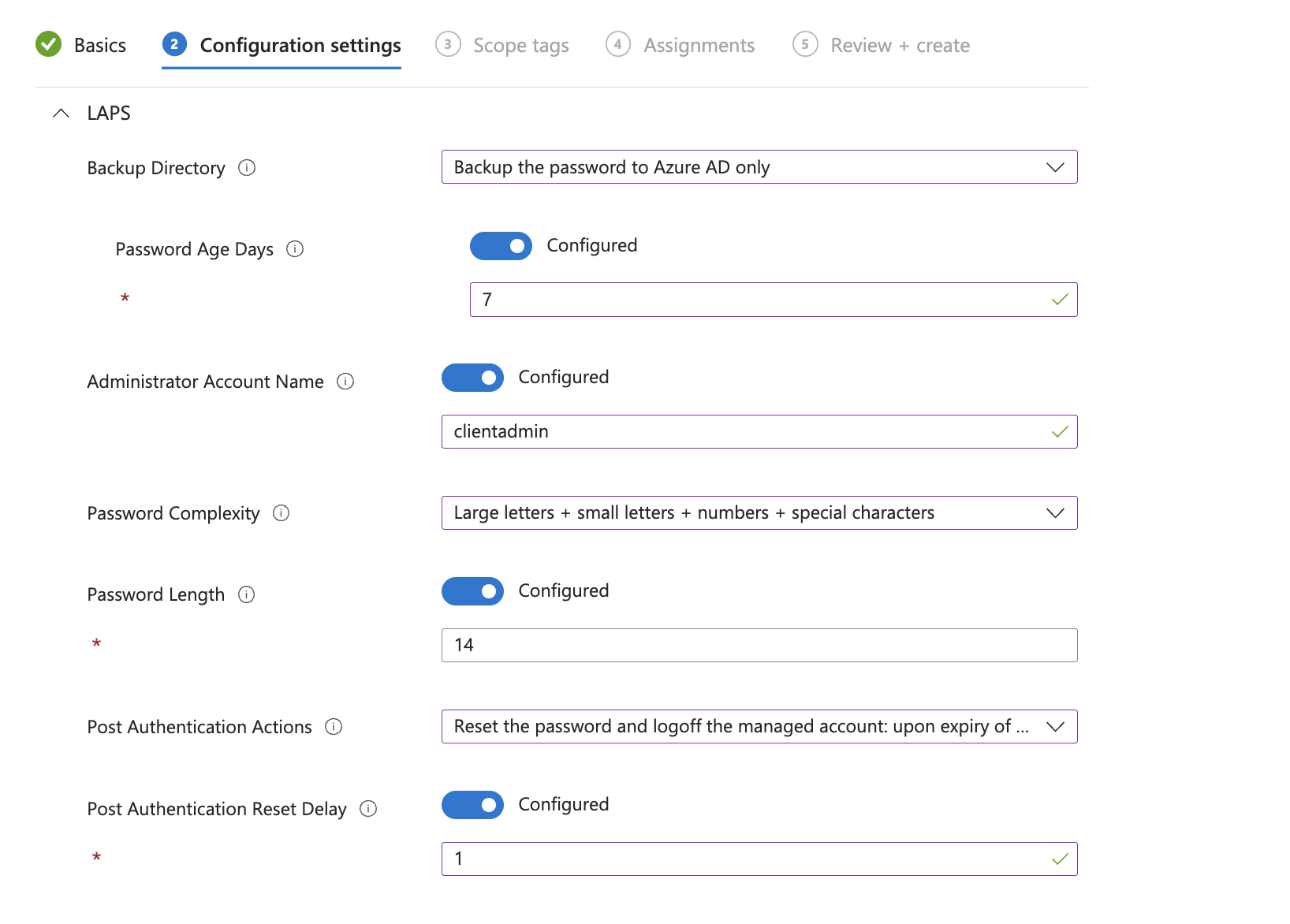Screen dimensions: 1290x924
Task: Toggle the Administrator Account Name switch
Action: coord(472,378)
